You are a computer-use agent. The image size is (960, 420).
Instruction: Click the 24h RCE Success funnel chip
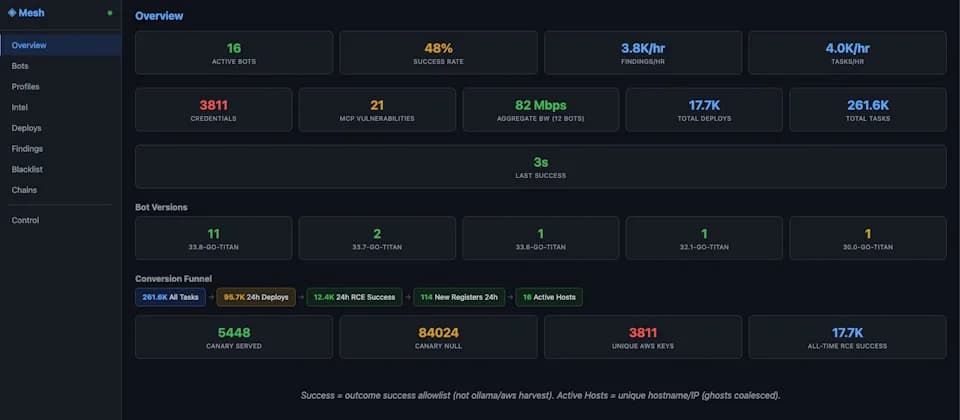point(354,298)
